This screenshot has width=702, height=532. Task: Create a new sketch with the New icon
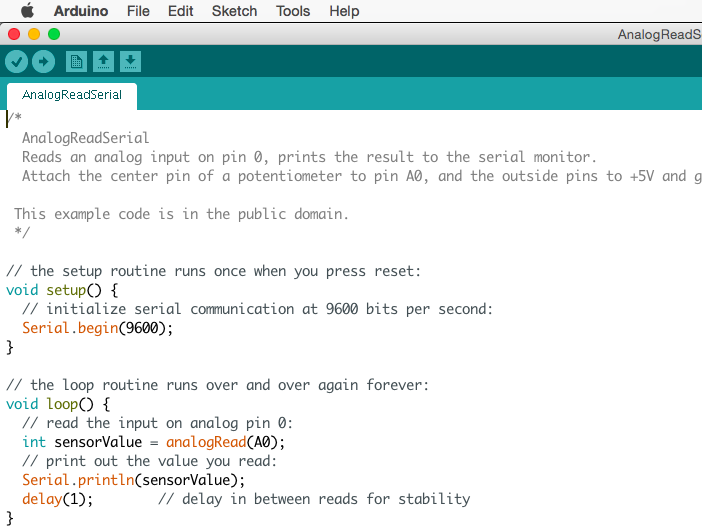(x=77, y=61)
